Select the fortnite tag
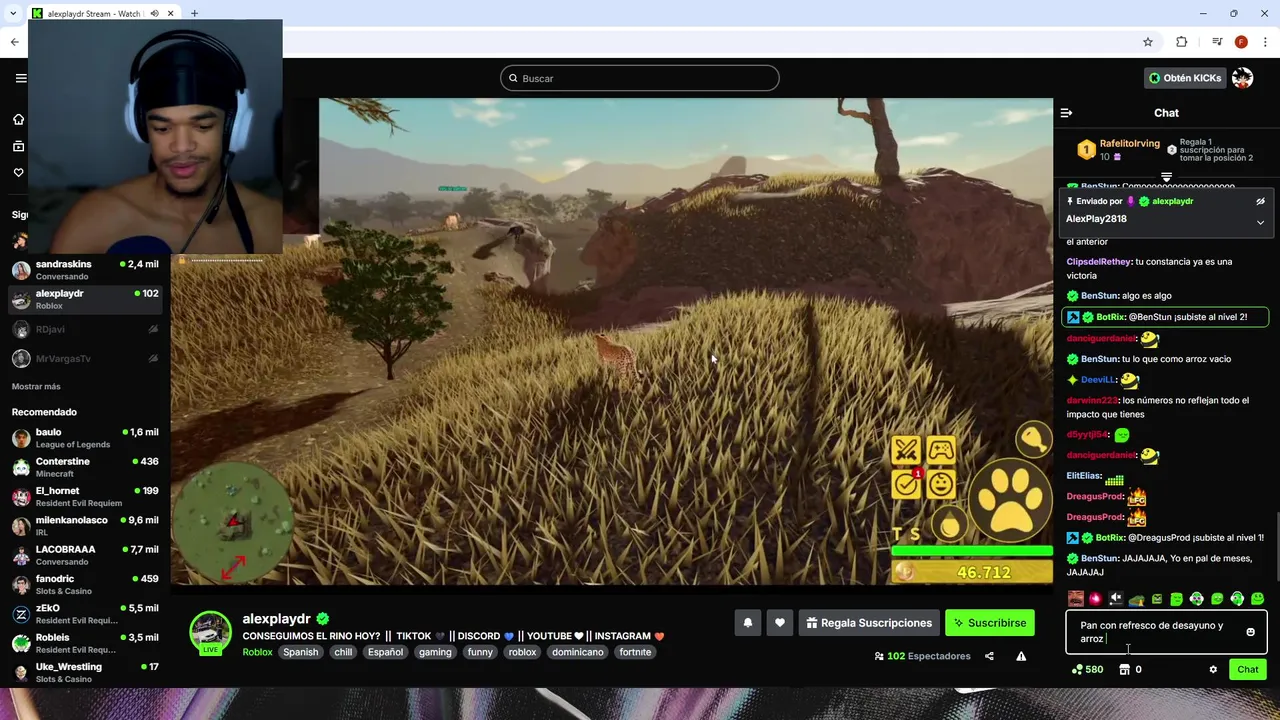 tap(635, 652)
